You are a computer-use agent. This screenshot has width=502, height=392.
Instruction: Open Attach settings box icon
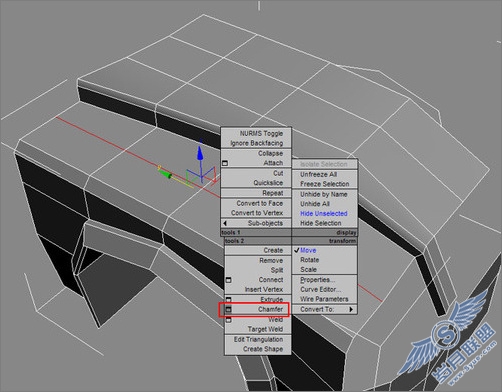225,163
